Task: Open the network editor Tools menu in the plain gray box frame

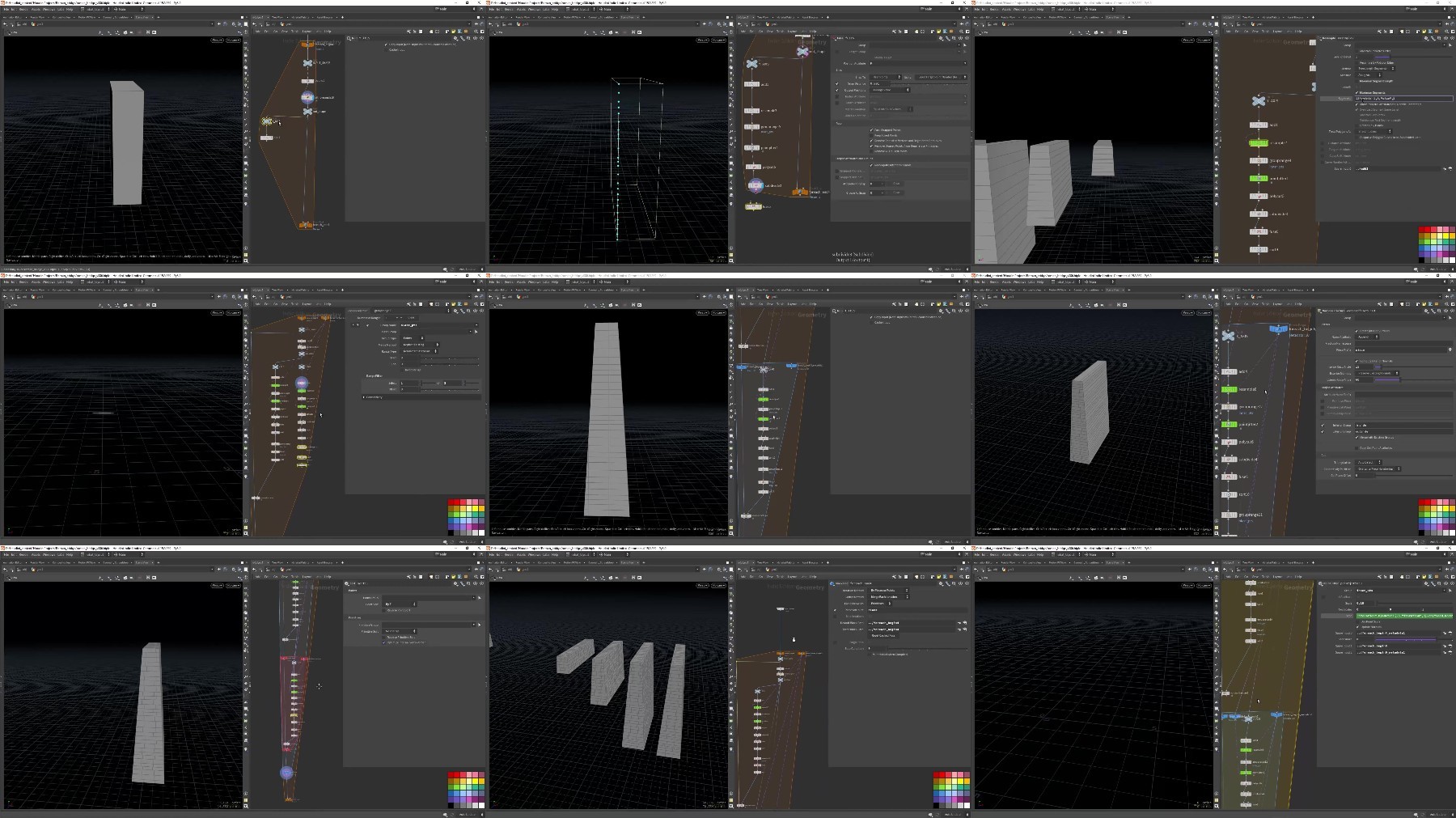Action: coord(295,32)
